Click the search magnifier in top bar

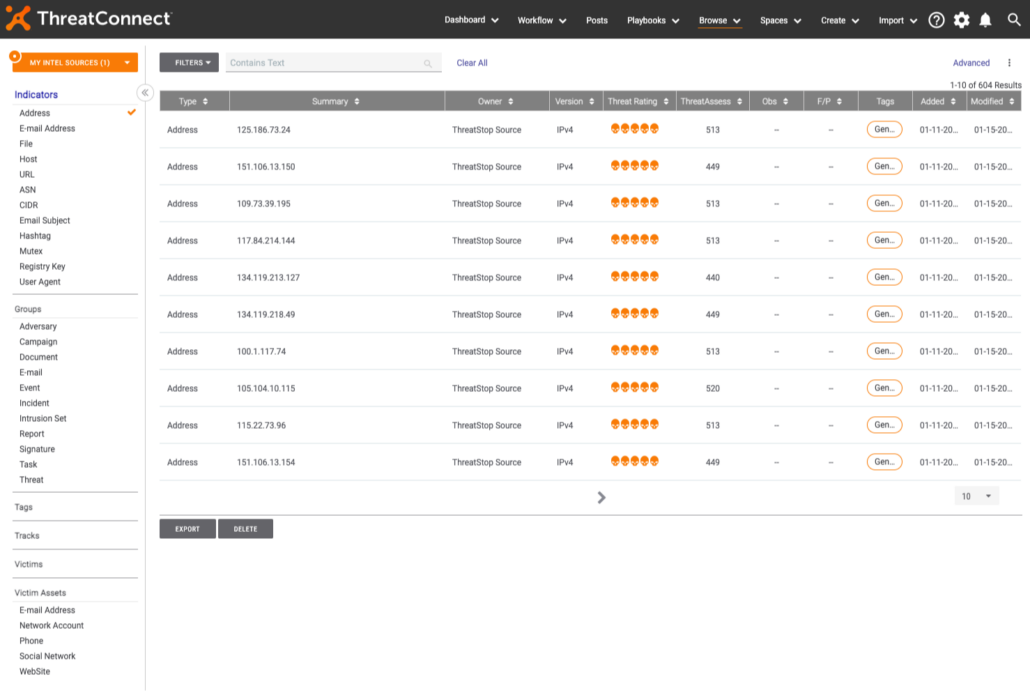(x=1014, y=20)
